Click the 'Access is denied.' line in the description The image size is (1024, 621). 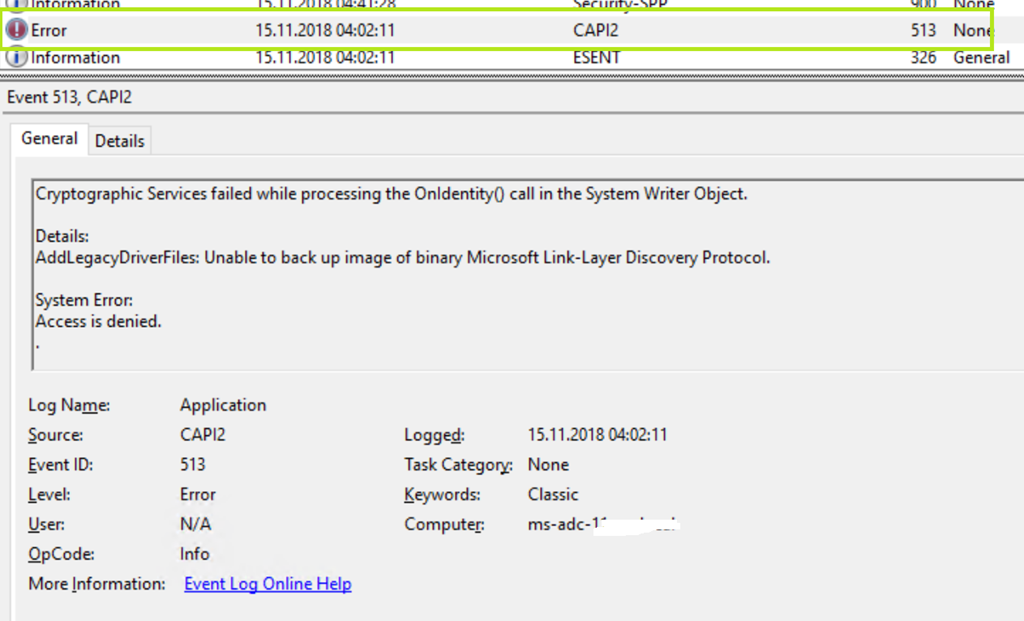pyautogui.click(x=98, y=322)
